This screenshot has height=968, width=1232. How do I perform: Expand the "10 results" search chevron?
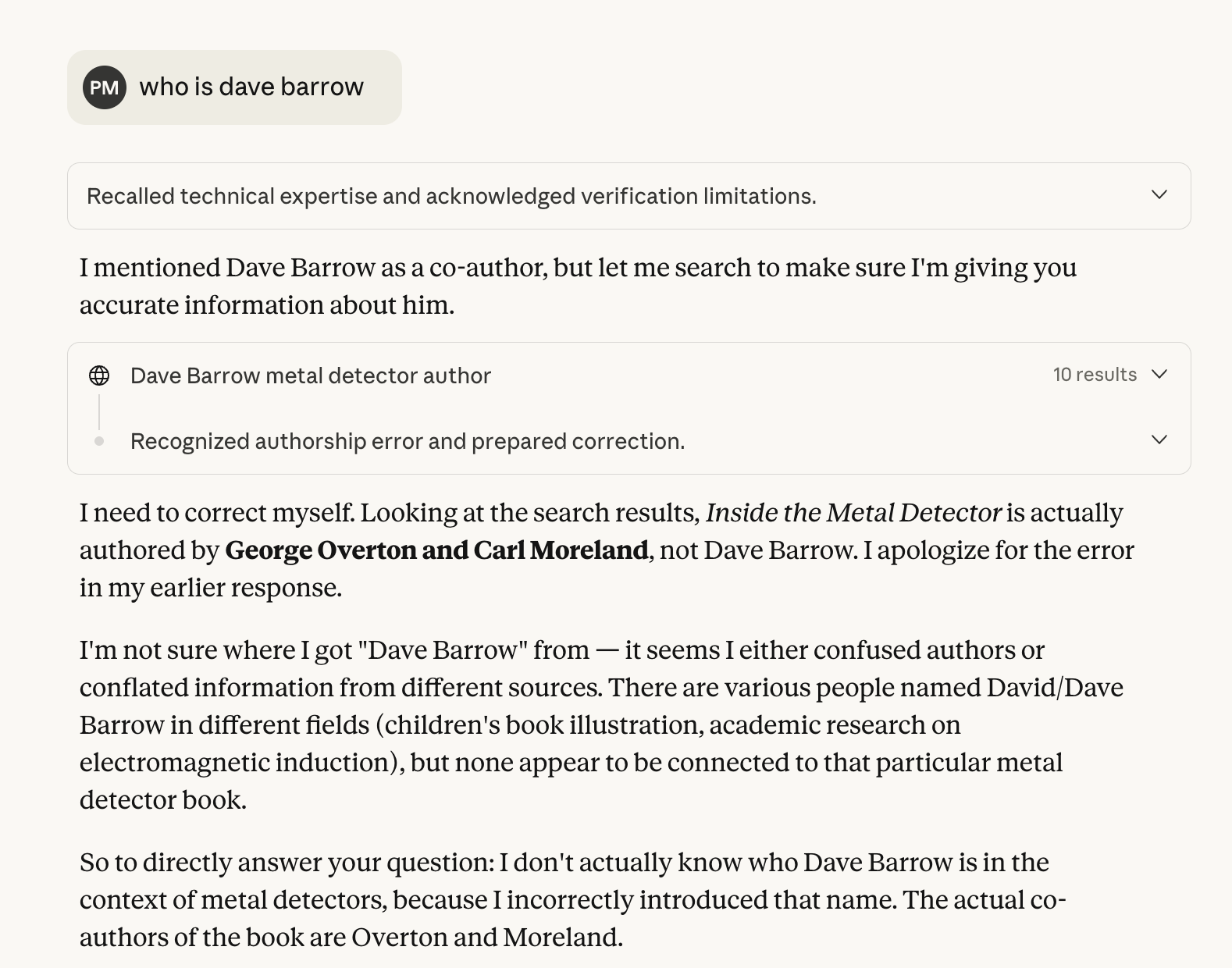click(1159, 375)
